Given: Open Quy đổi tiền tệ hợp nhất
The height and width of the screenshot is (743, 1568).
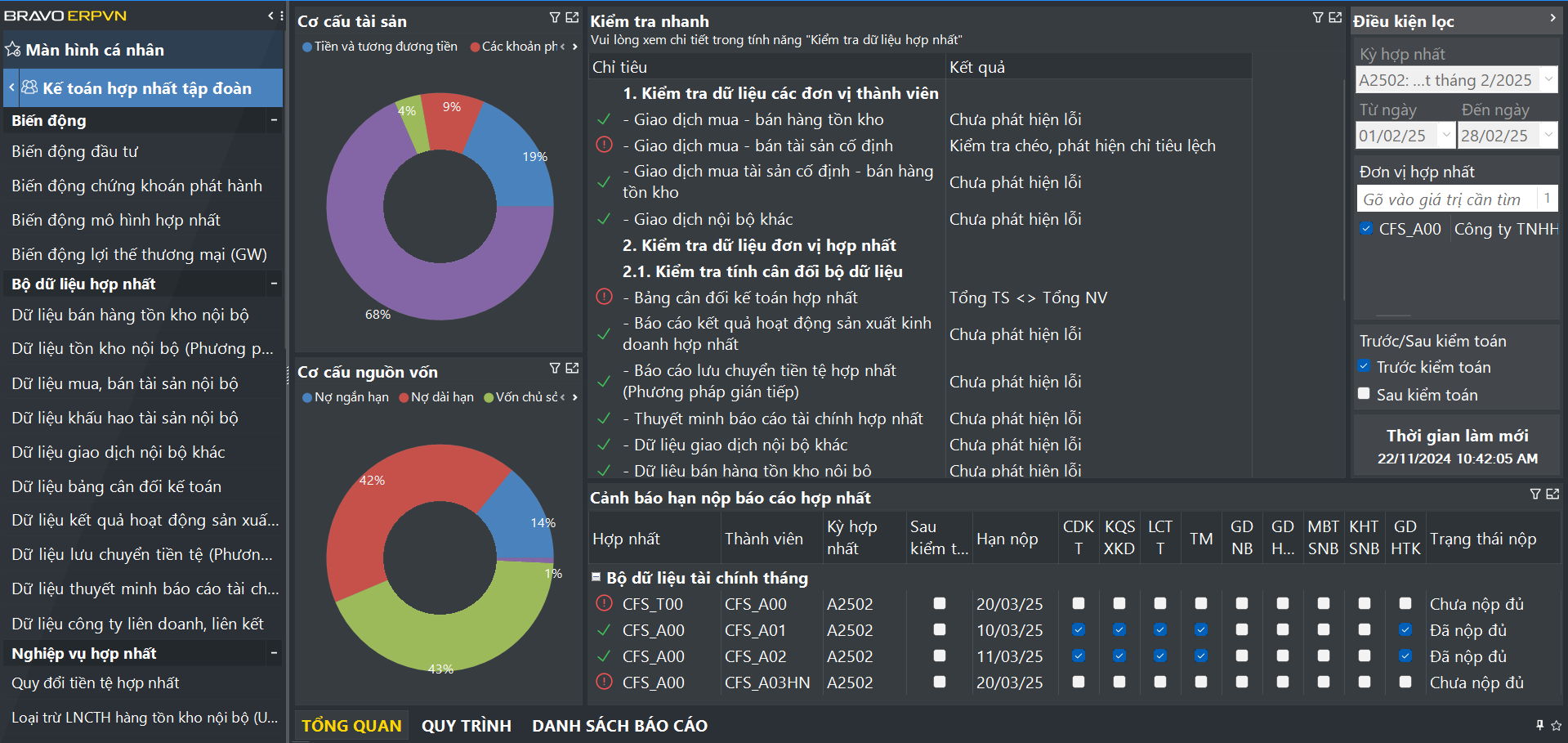Looking at the screenshot, I should click(x=96, y=683).
